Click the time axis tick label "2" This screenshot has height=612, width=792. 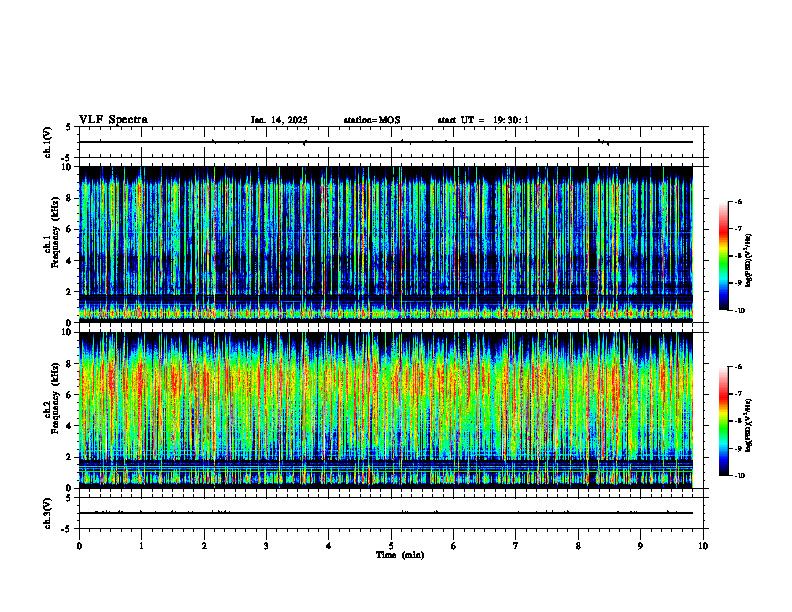click(x=204, y=546)
